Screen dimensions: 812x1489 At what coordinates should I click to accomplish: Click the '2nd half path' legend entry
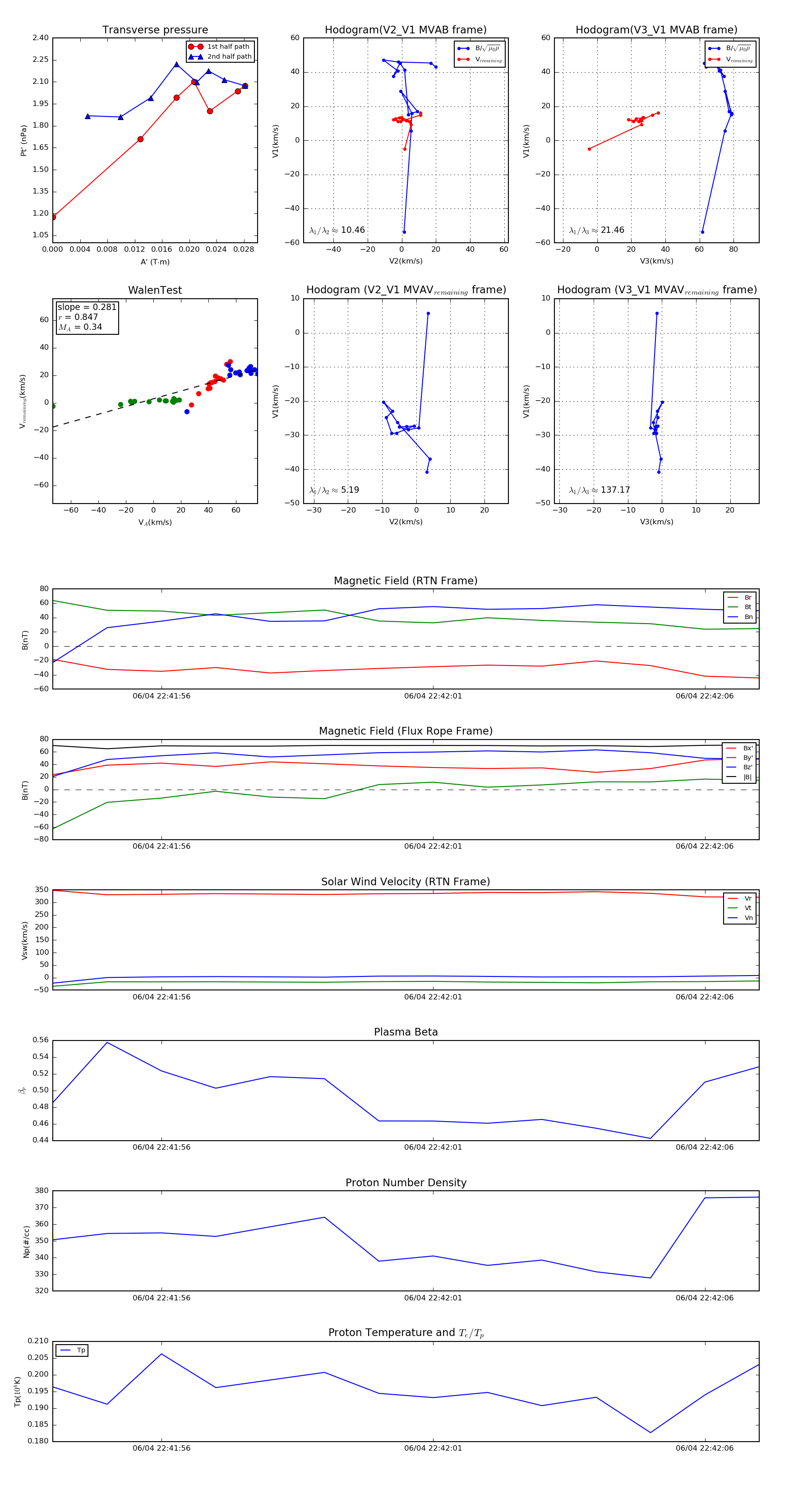pyautogui.click(x=220, y=57)
